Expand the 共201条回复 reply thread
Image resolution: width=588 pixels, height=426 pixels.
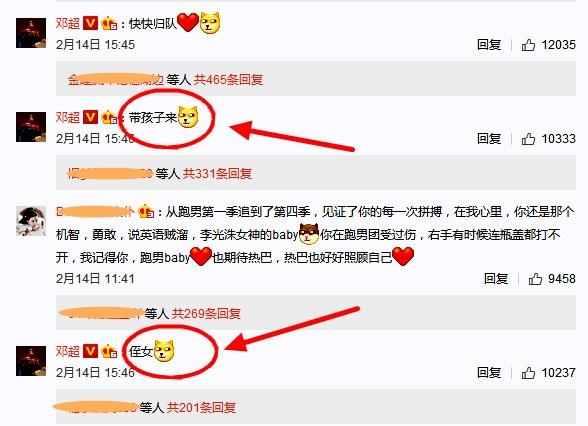pyautogui.click(x=201, y=407)
